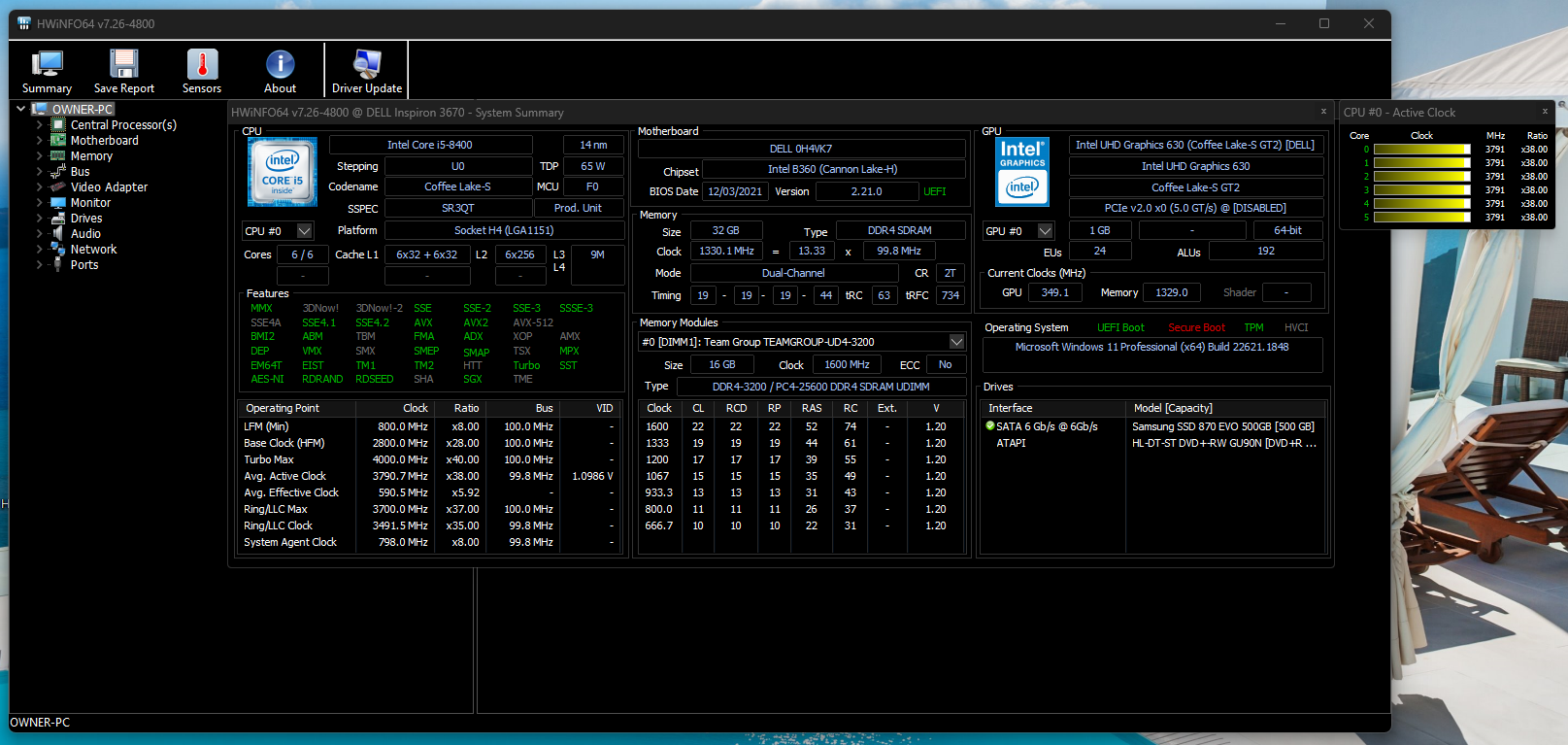Select Network in the tree
The width and height of the screenshot is (1568, 745).
pos(93,250)
